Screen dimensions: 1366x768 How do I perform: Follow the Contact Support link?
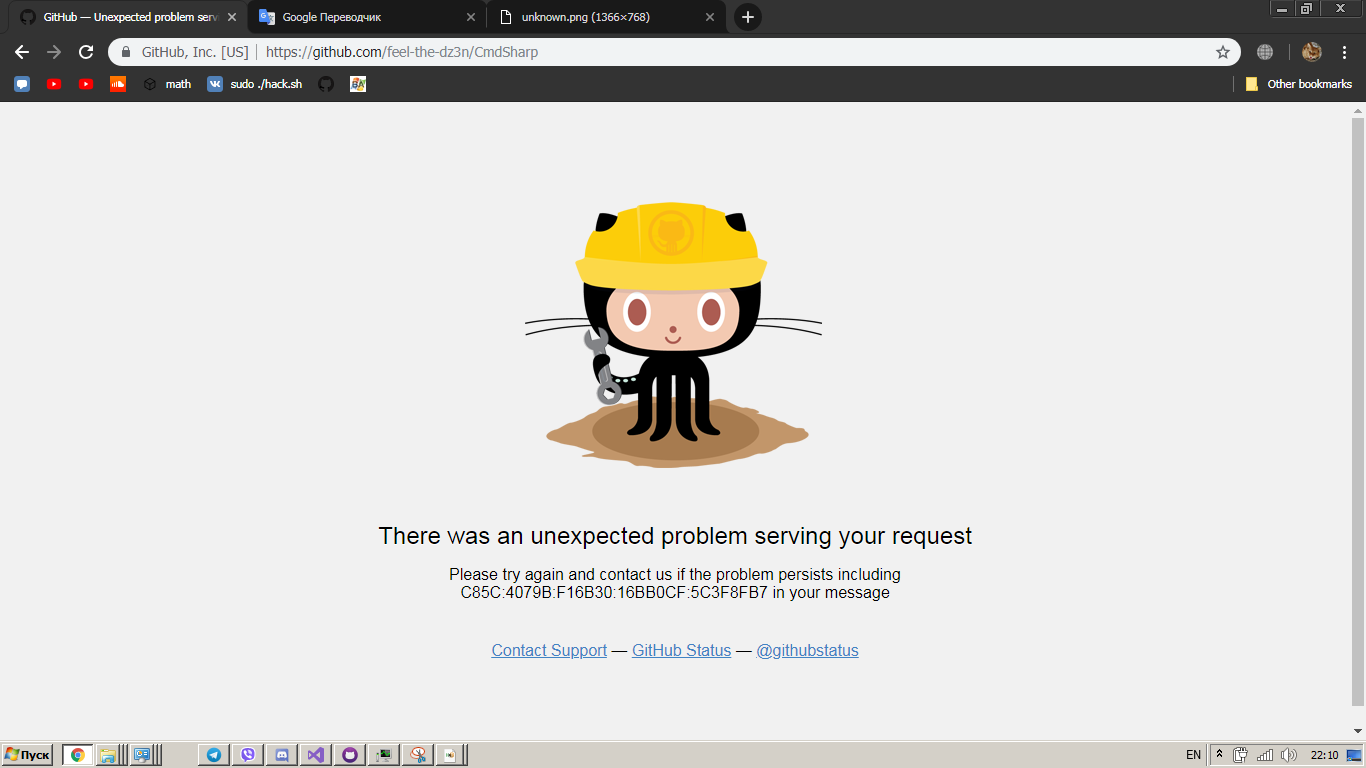pos(549,650)
